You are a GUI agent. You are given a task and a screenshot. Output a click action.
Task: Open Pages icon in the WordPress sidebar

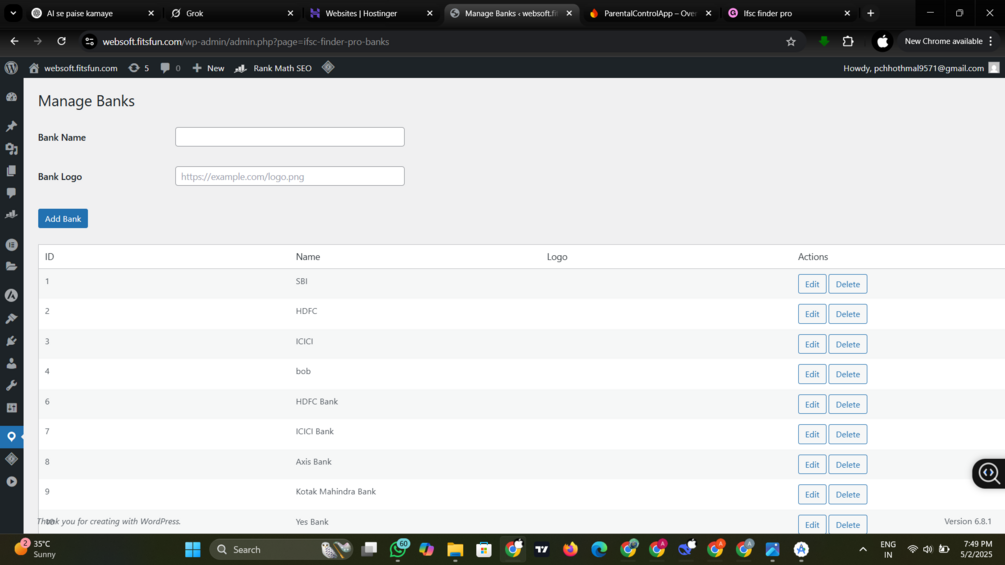[x=12, y=170]
